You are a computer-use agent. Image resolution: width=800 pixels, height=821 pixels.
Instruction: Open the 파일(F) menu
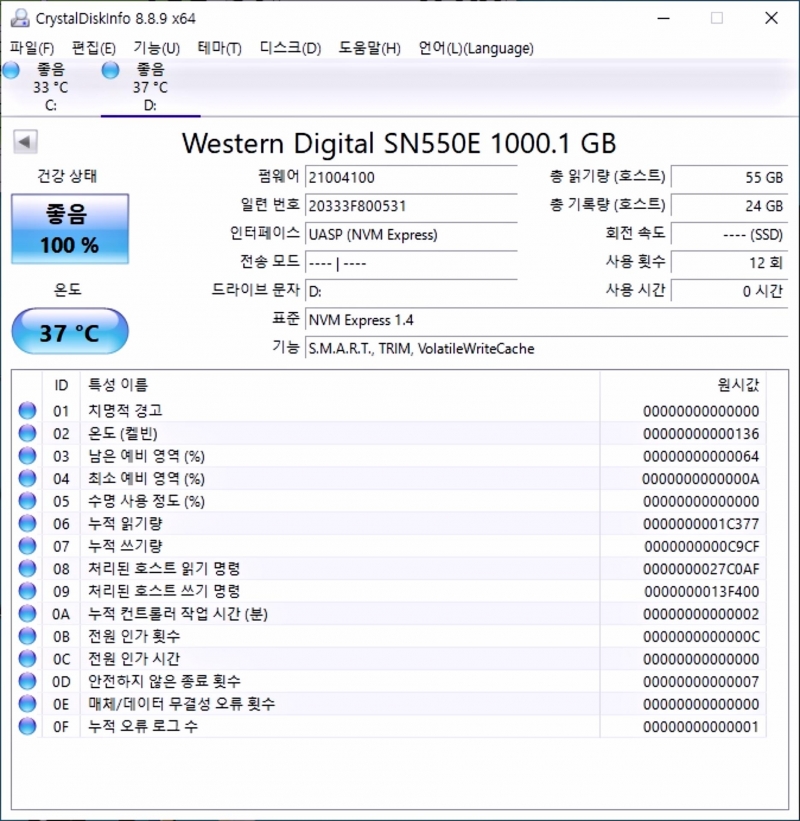click(x=31, y=48)
